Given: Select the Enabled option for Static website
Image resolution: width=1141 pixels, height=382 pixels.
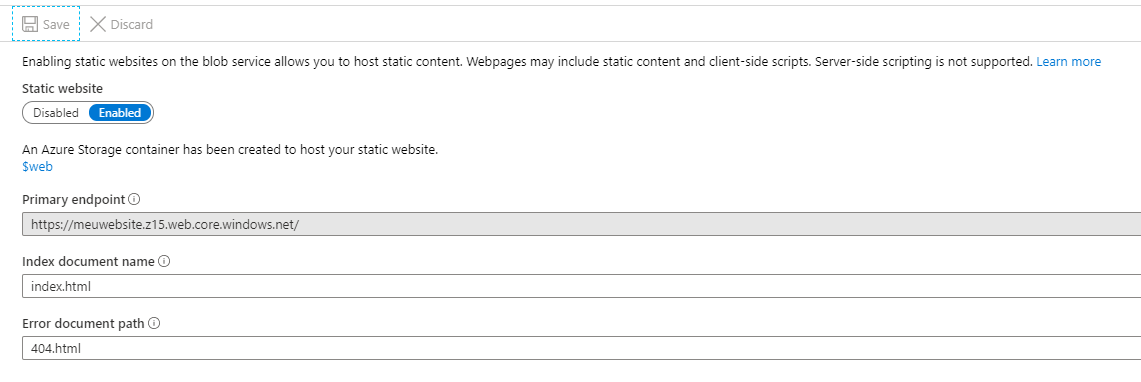Looking at the screenshot, I should click(x=120, y=113).
